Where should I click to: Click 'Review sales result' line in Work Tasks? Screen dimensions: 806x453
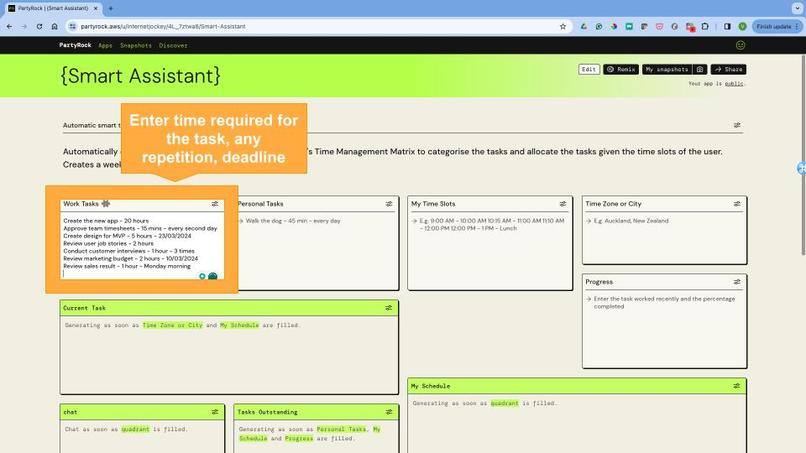point(127,266)
